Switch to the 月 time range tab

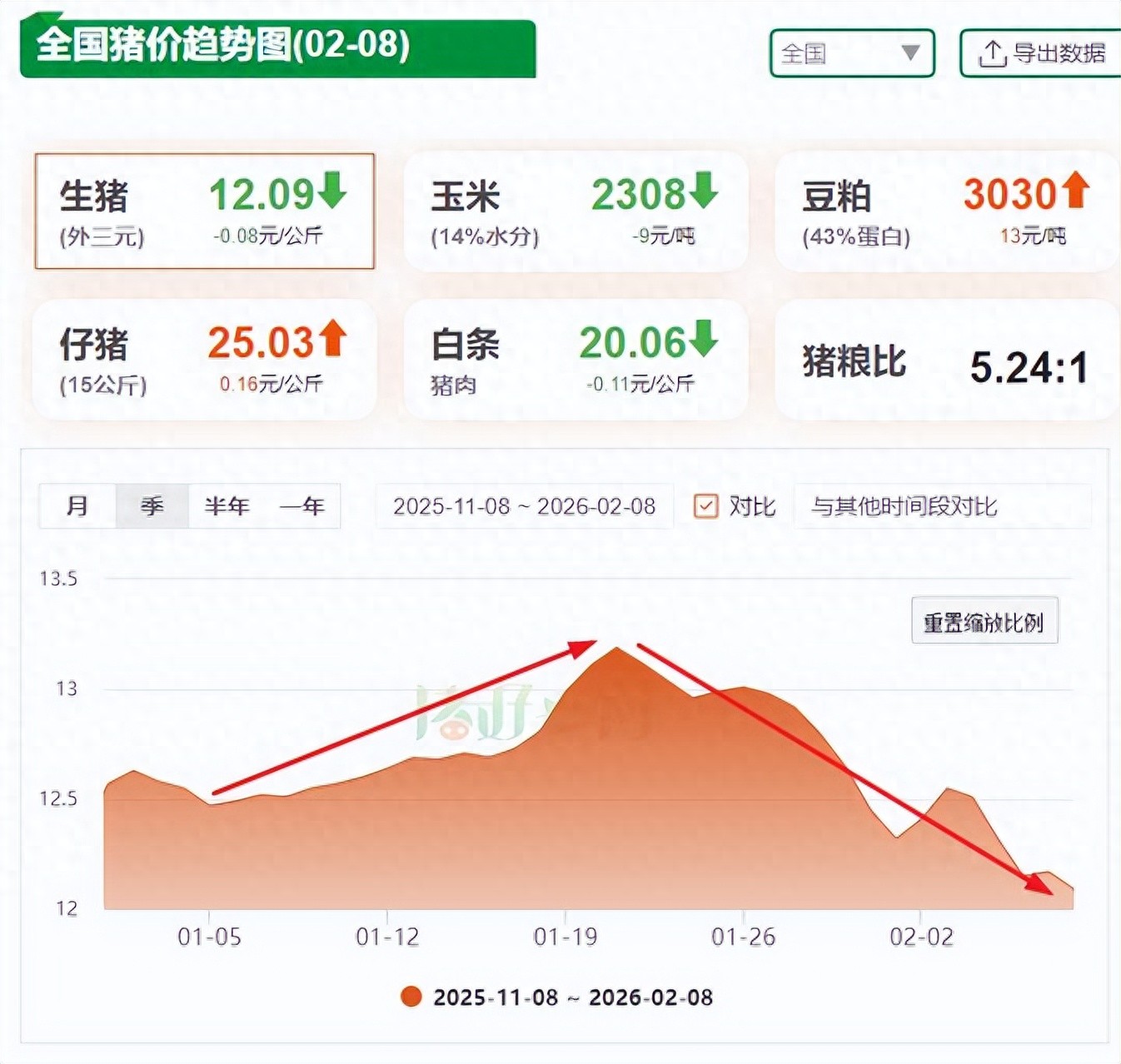77,506
